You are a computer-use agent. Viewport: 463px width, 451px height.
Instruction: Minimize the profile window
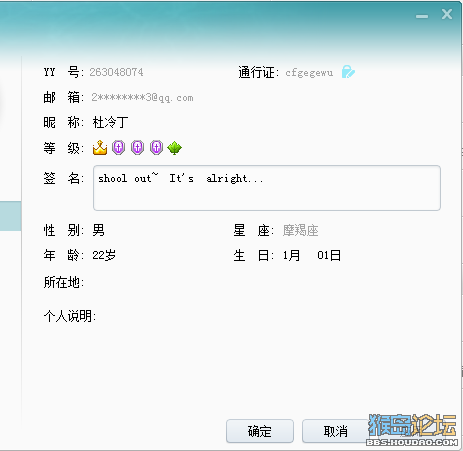point(422,16)
